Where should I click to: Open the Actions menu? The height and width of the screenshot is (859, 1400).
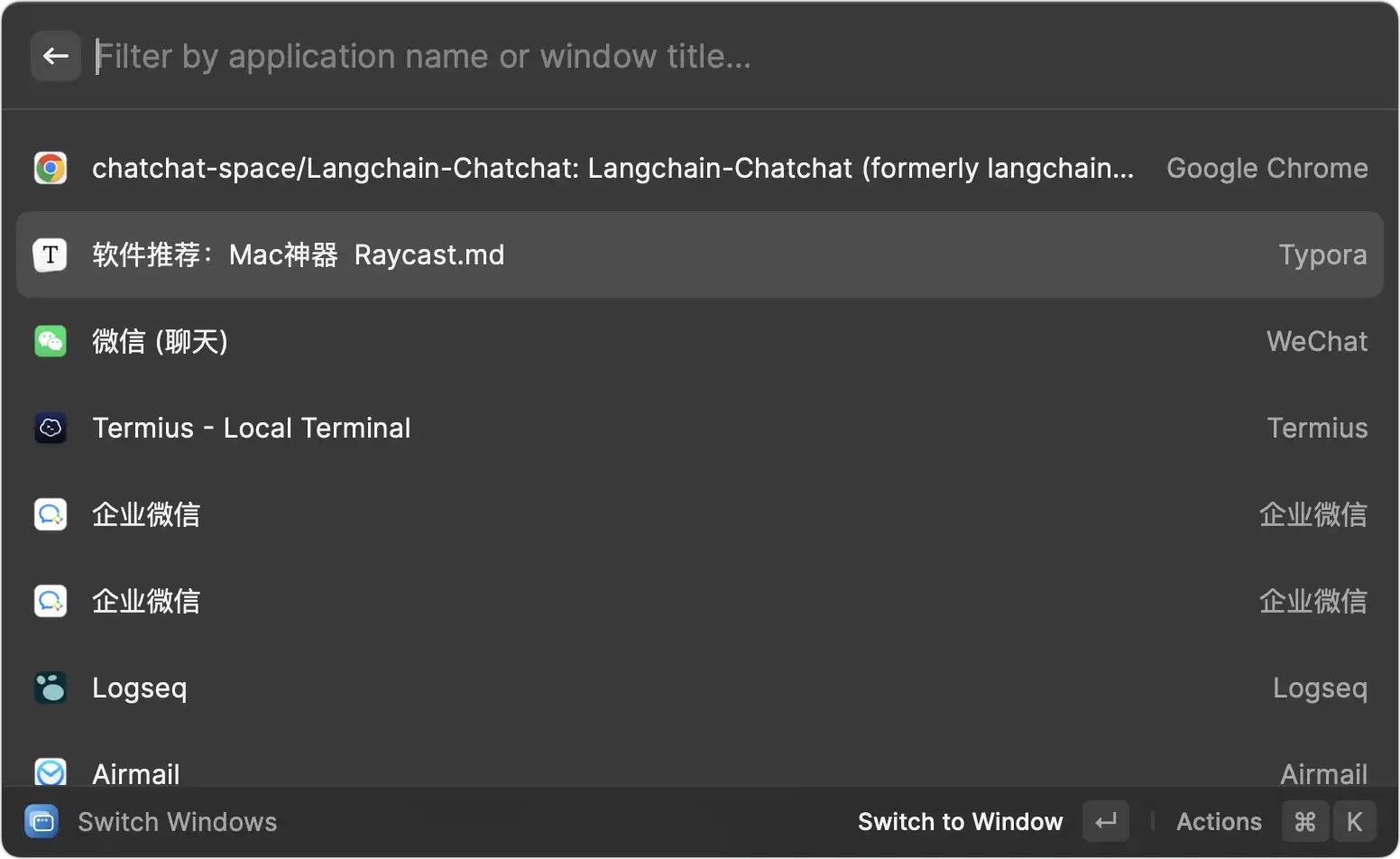(x=1219, y=822)
